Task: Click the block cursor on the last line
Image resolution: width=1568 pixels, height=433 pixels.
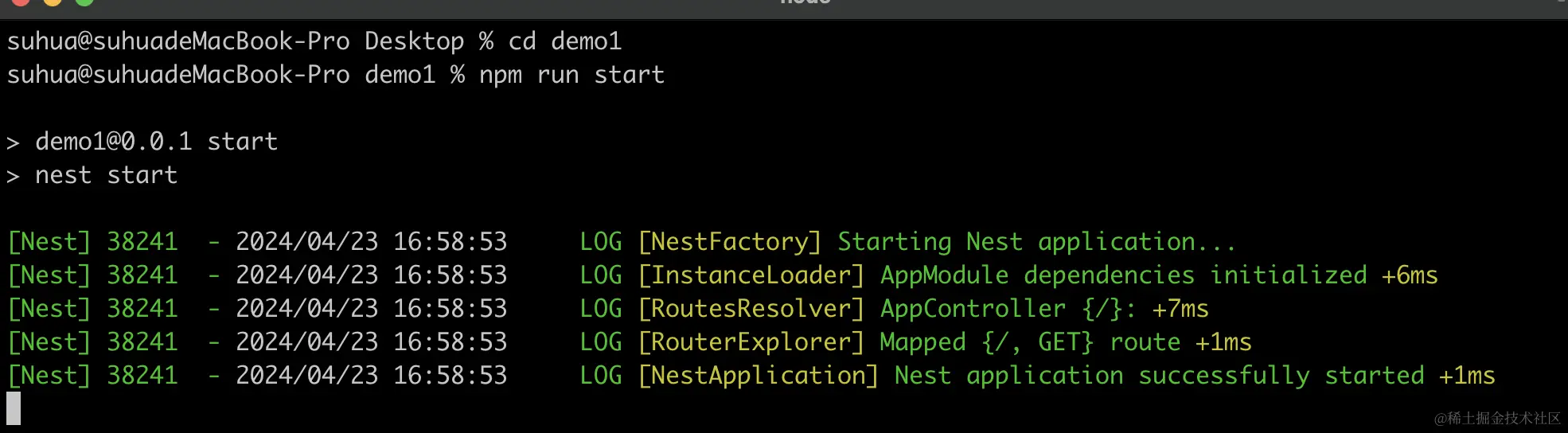Action: pos(14,408)
